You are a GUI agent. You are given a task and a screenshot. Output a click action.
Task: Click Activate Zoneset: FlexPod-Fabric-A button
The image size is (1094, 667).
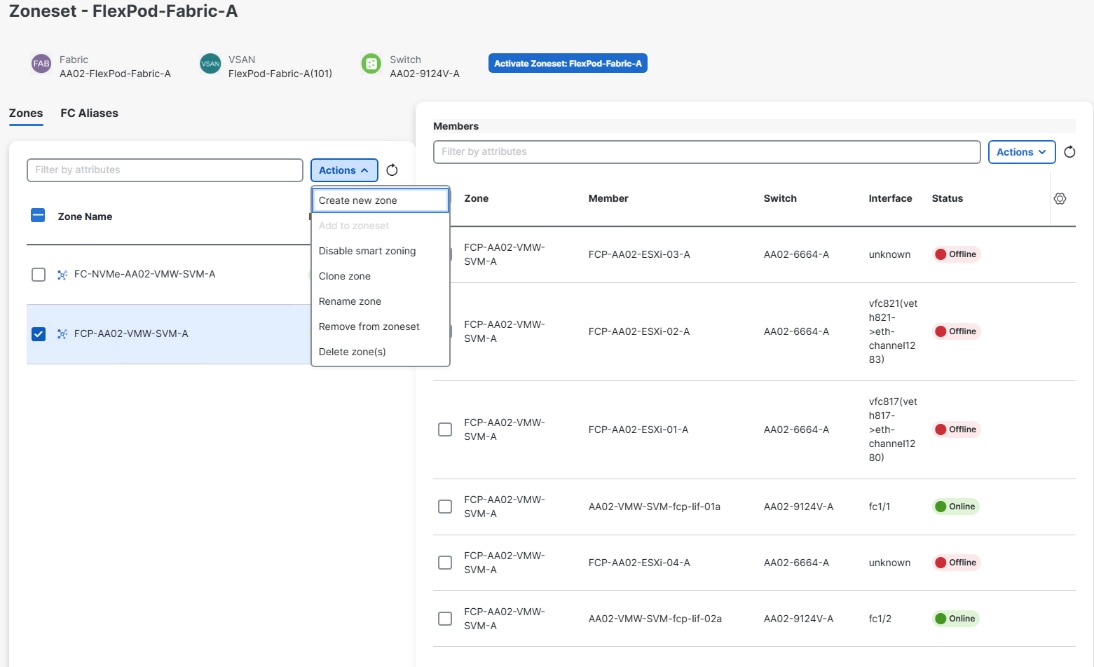pos(567,63)
